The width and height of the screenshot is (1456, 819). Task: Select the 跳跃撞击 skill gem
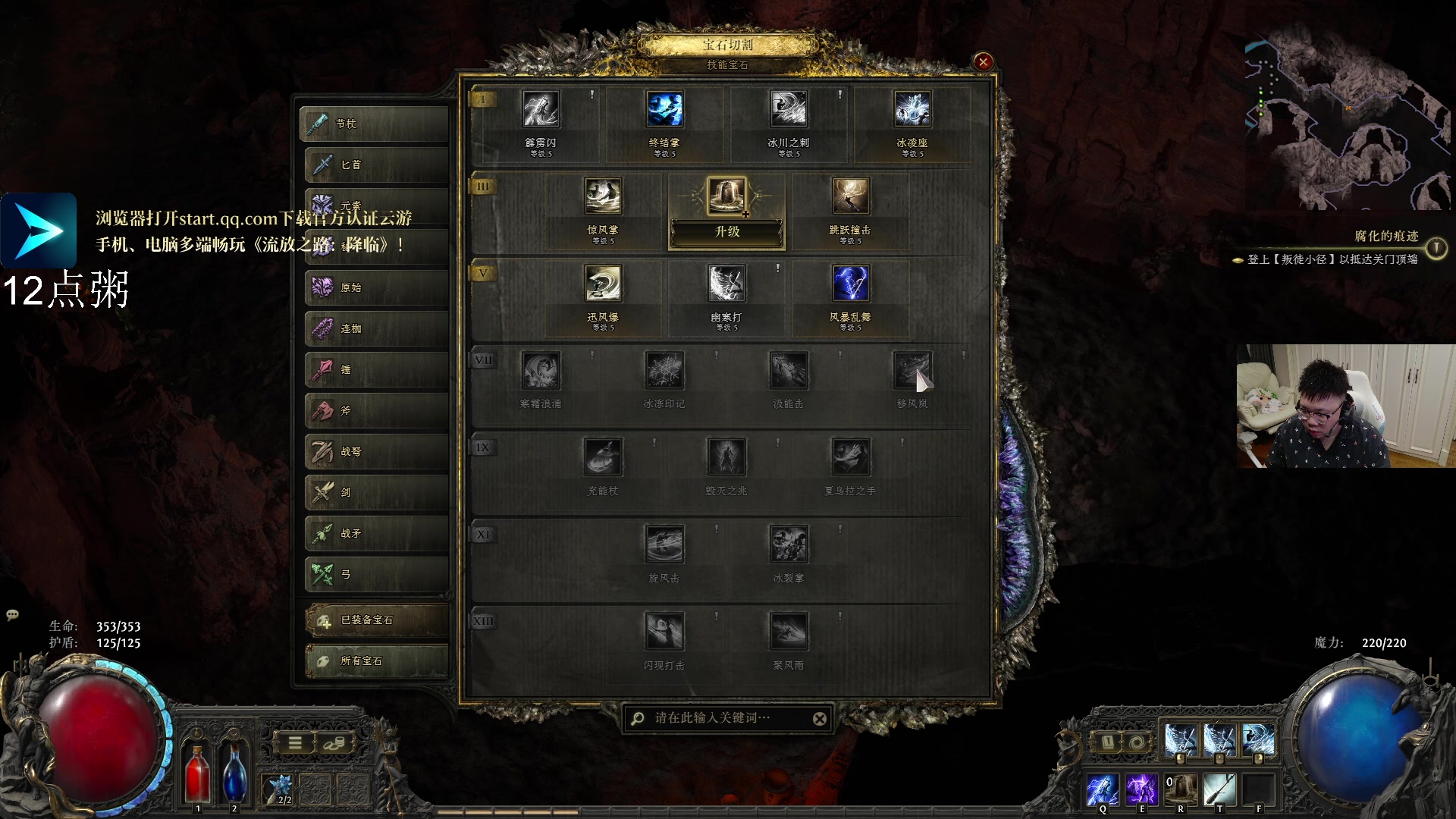[x=850, y=196]
